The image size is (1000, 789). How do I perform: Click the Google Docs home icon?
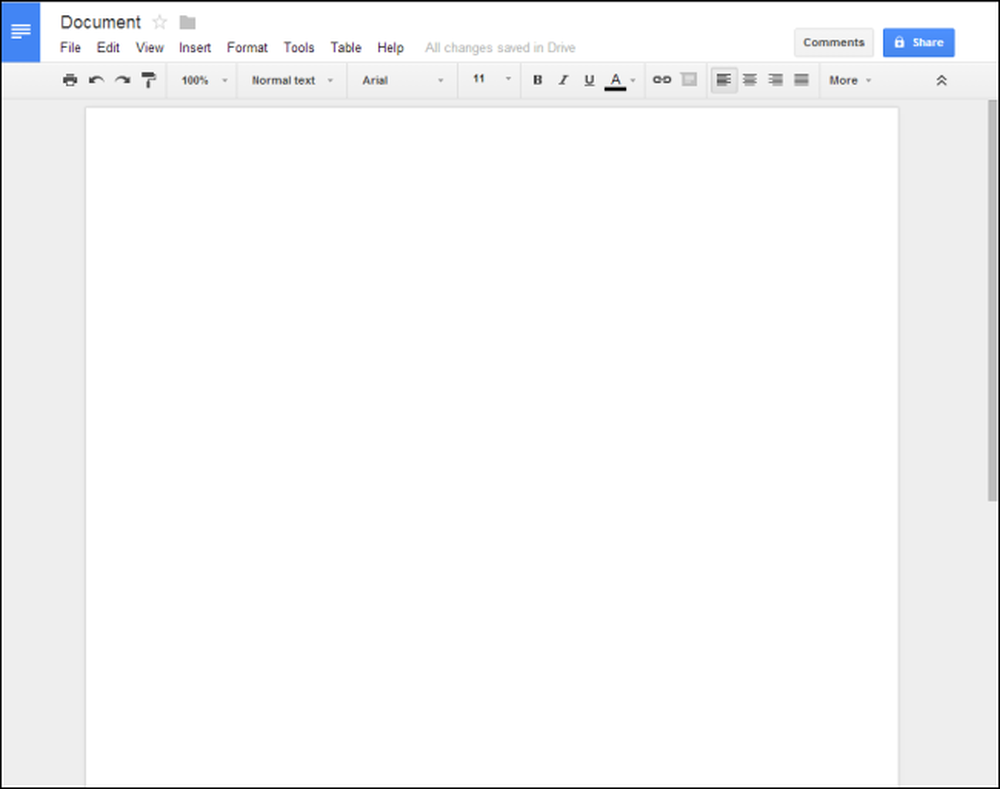pyautogui.click(x=20, y=32)
